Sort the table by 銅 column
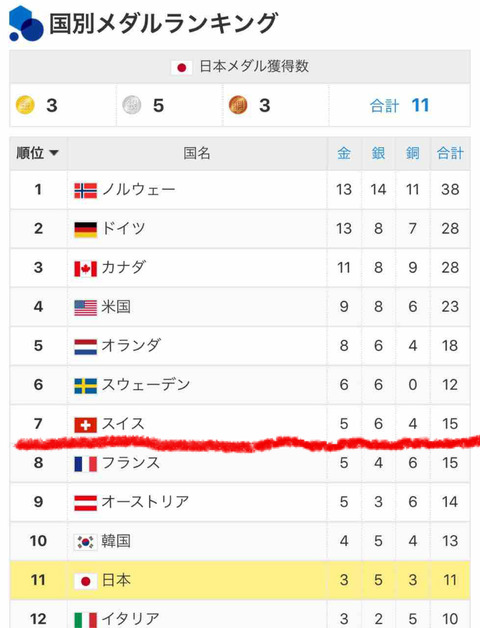 413,153
